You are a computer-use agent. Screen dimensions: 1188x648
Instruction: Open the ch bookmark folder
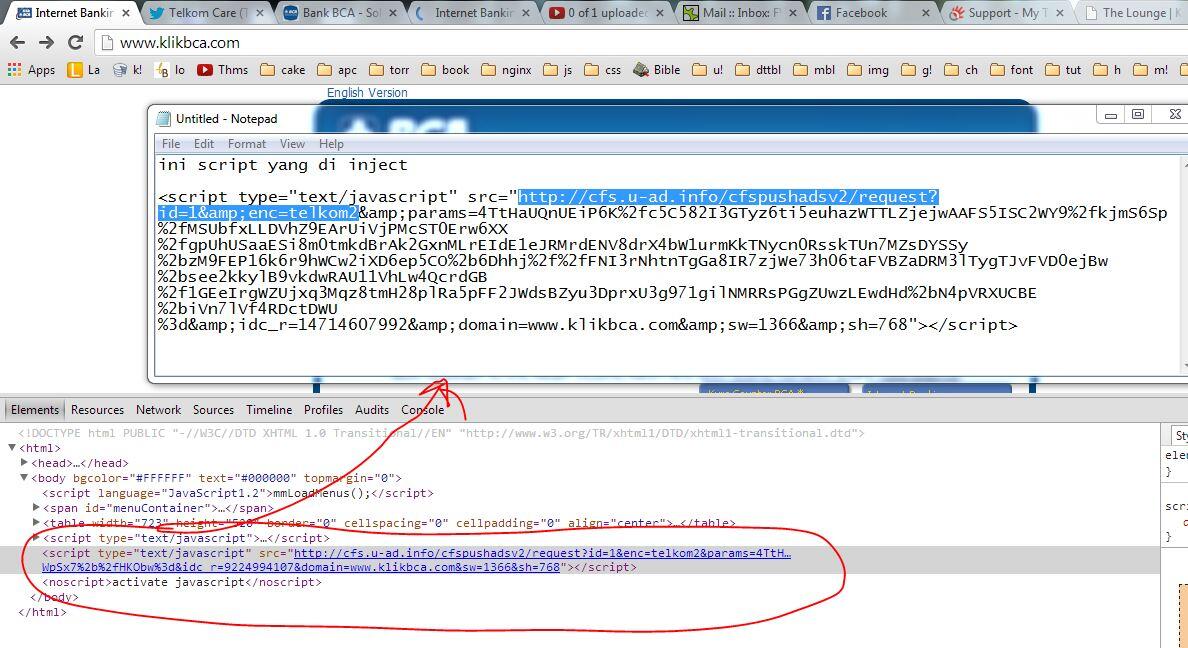coord(961,70)
